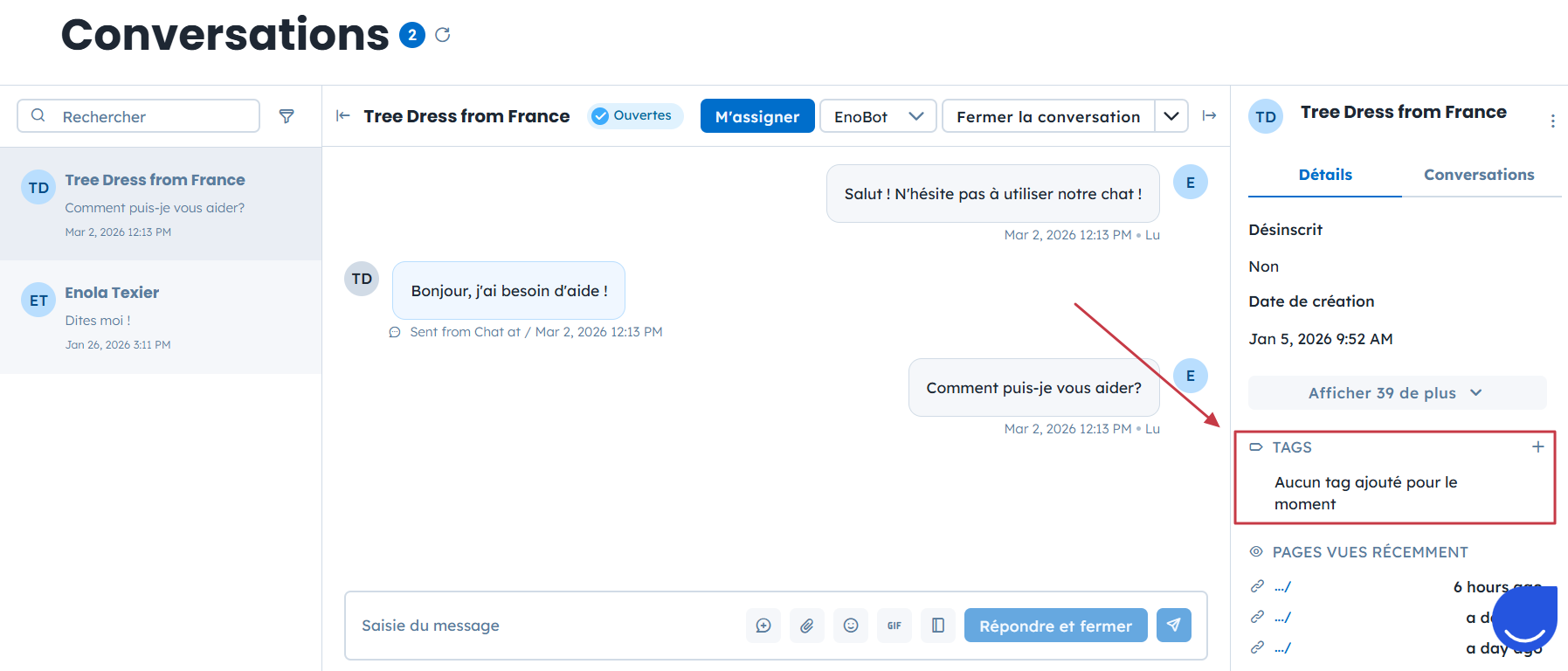The width and height of the screenshot is (1568, 671).
Task: Click the Jan 5, 2026 9:52 AM creation date
Action: 1321,339
